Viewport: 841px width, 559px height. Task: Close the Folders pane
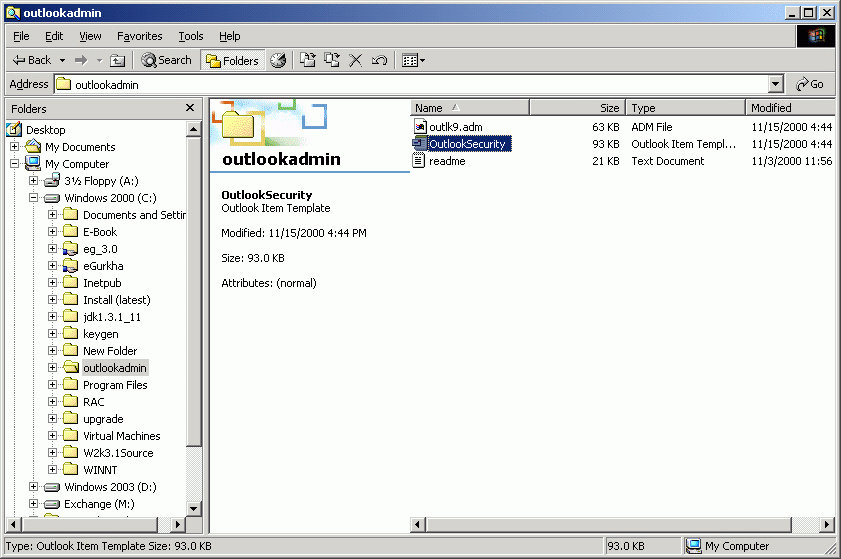(190, 108)
